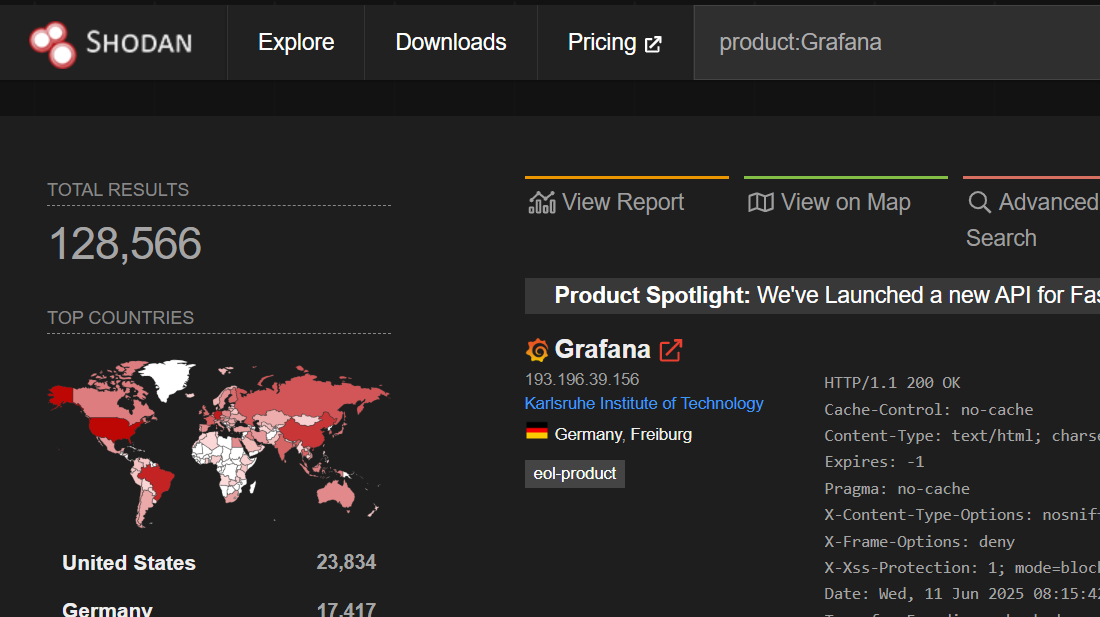Viewport: 1100px width, 617px height.
Task: Click the German flag icon
Action: coord(538,433)
